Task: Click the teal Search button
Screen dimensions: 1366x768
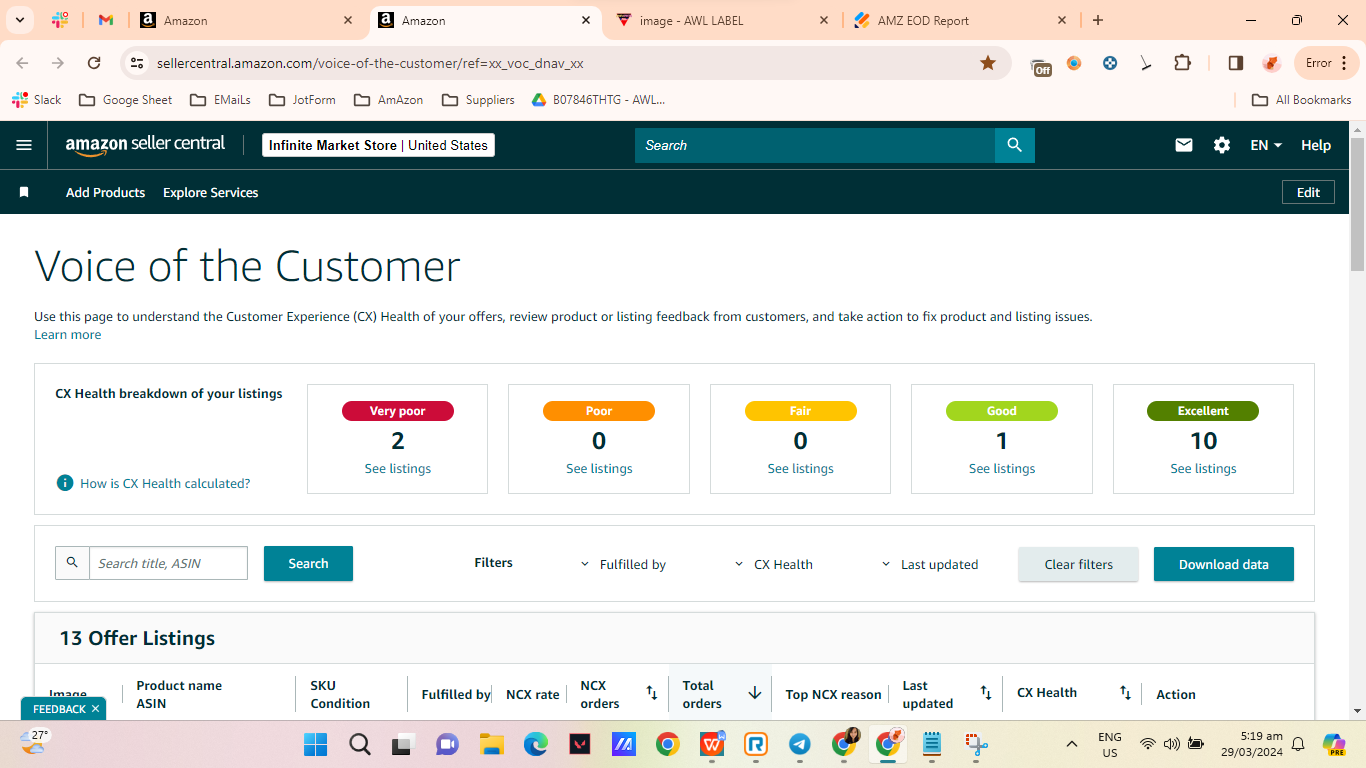Action: 308,563
